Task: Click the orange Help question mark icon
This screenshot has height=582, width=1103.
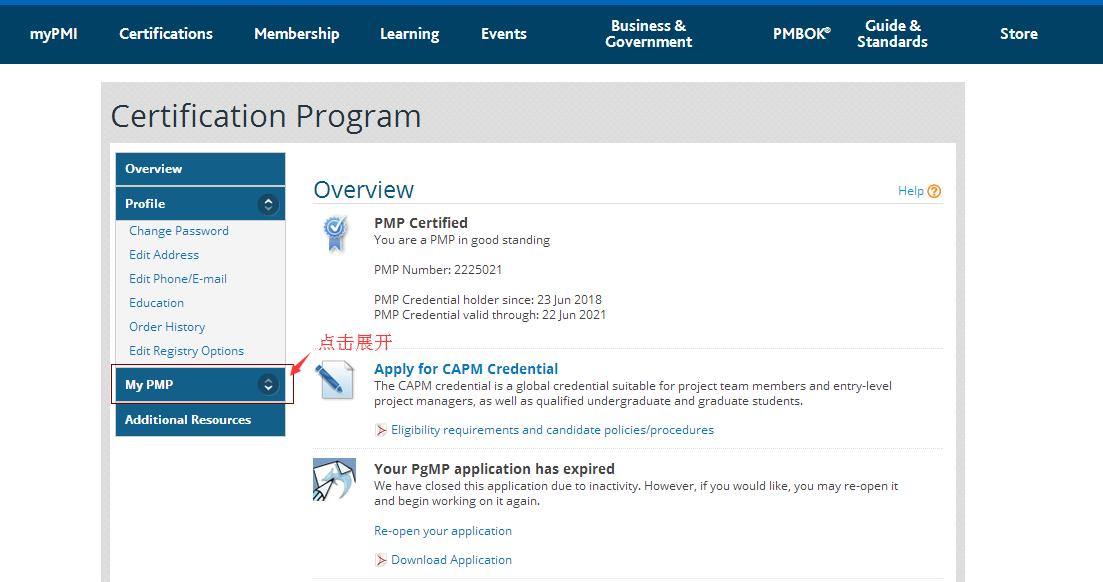Action: 934,191
